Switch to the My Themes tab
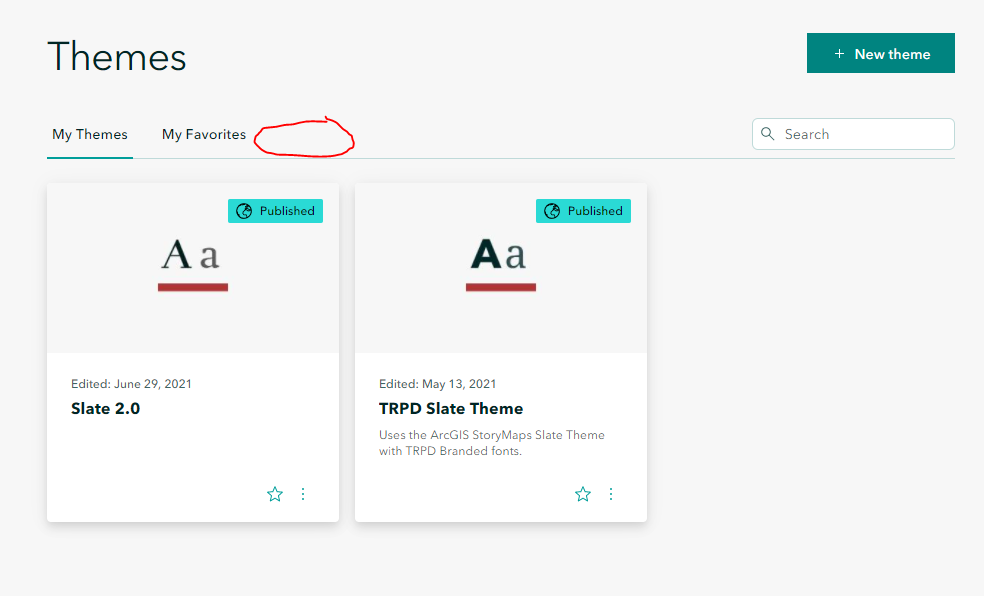The width and height of the screenshot is (984, 596). [x=90, y=134]
